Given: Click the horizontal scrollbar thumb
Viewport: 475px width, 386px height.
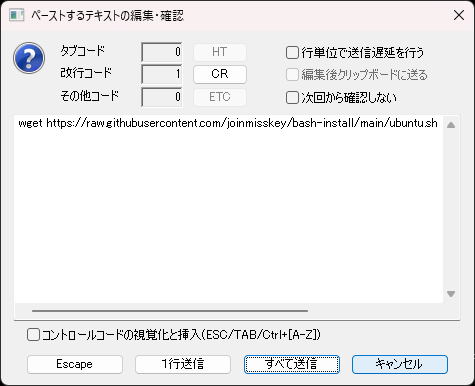Looking at the screenshot, I should pos(170,311).
